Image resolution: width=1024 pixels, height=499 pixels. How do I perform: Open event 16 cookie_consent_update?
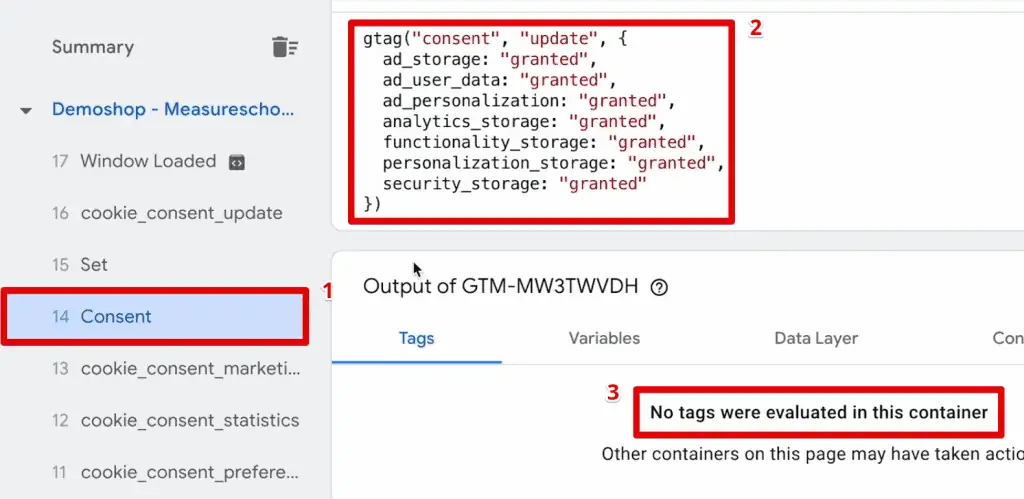point(181,213)
